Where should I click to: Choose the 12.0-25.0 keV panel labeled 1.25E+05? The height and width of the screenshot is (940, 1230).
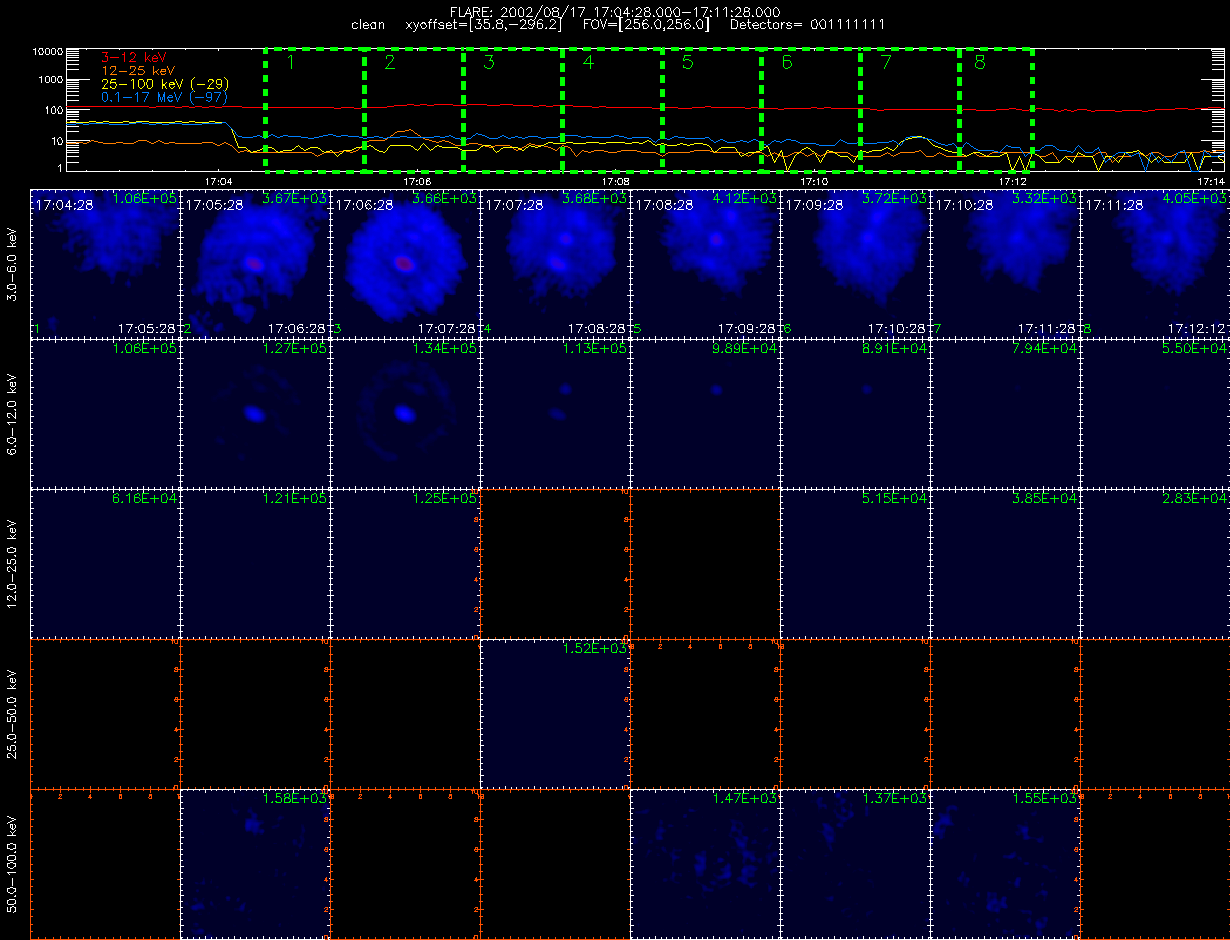coord(405,563)
